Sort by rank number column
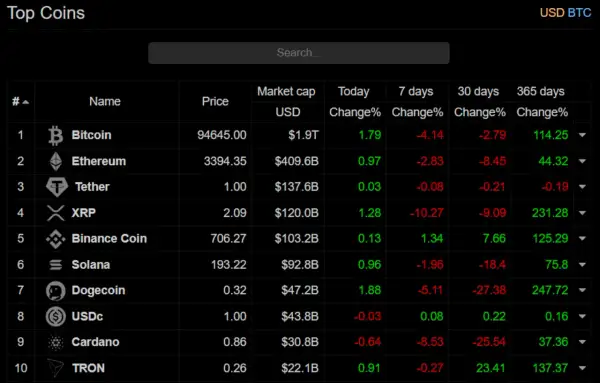 pyautogui.click(x=20, y=101)
